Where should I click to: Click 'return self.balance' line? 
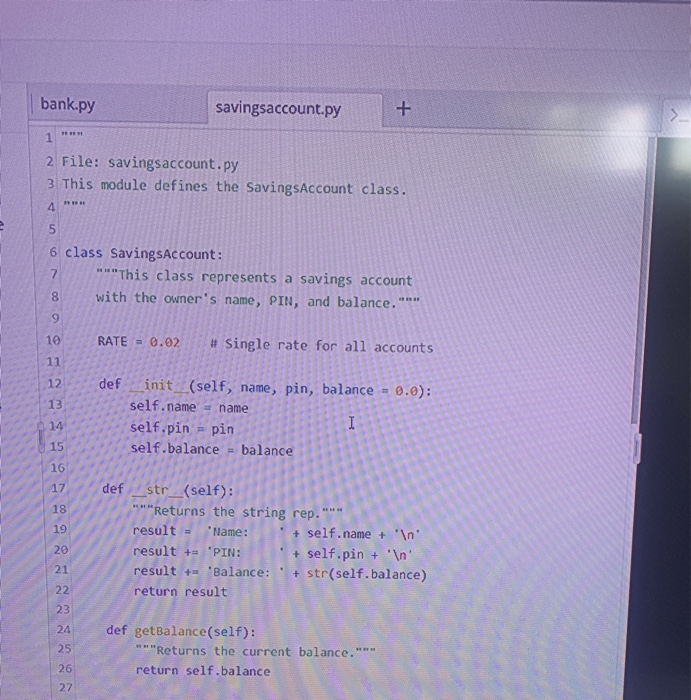[203, 671]
